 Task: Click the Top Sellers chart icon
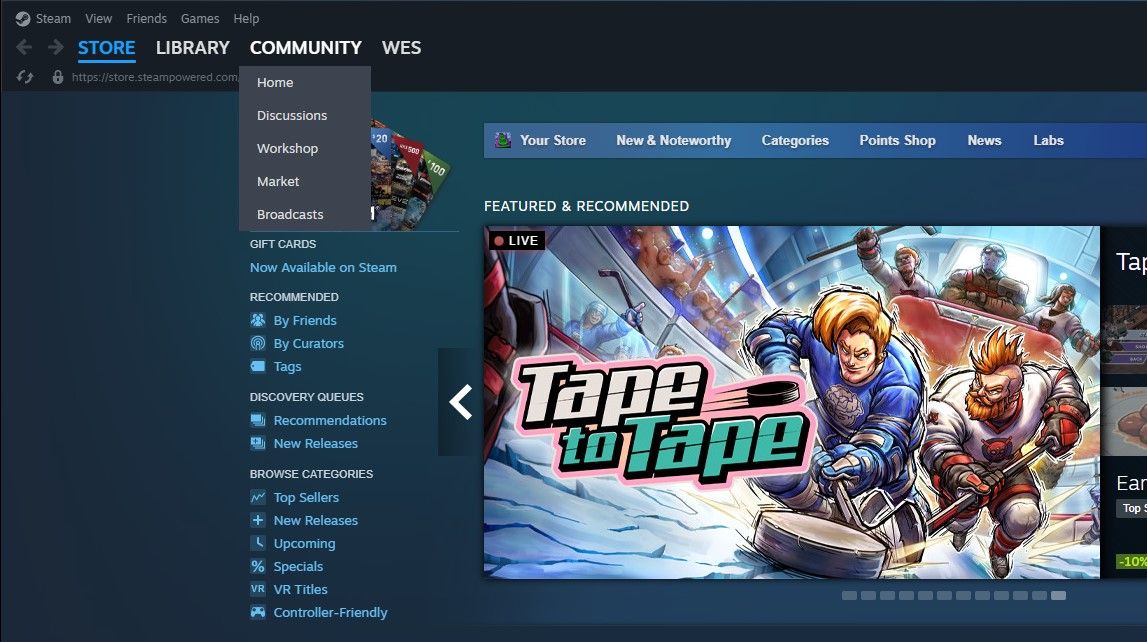(x=257, y=497)
